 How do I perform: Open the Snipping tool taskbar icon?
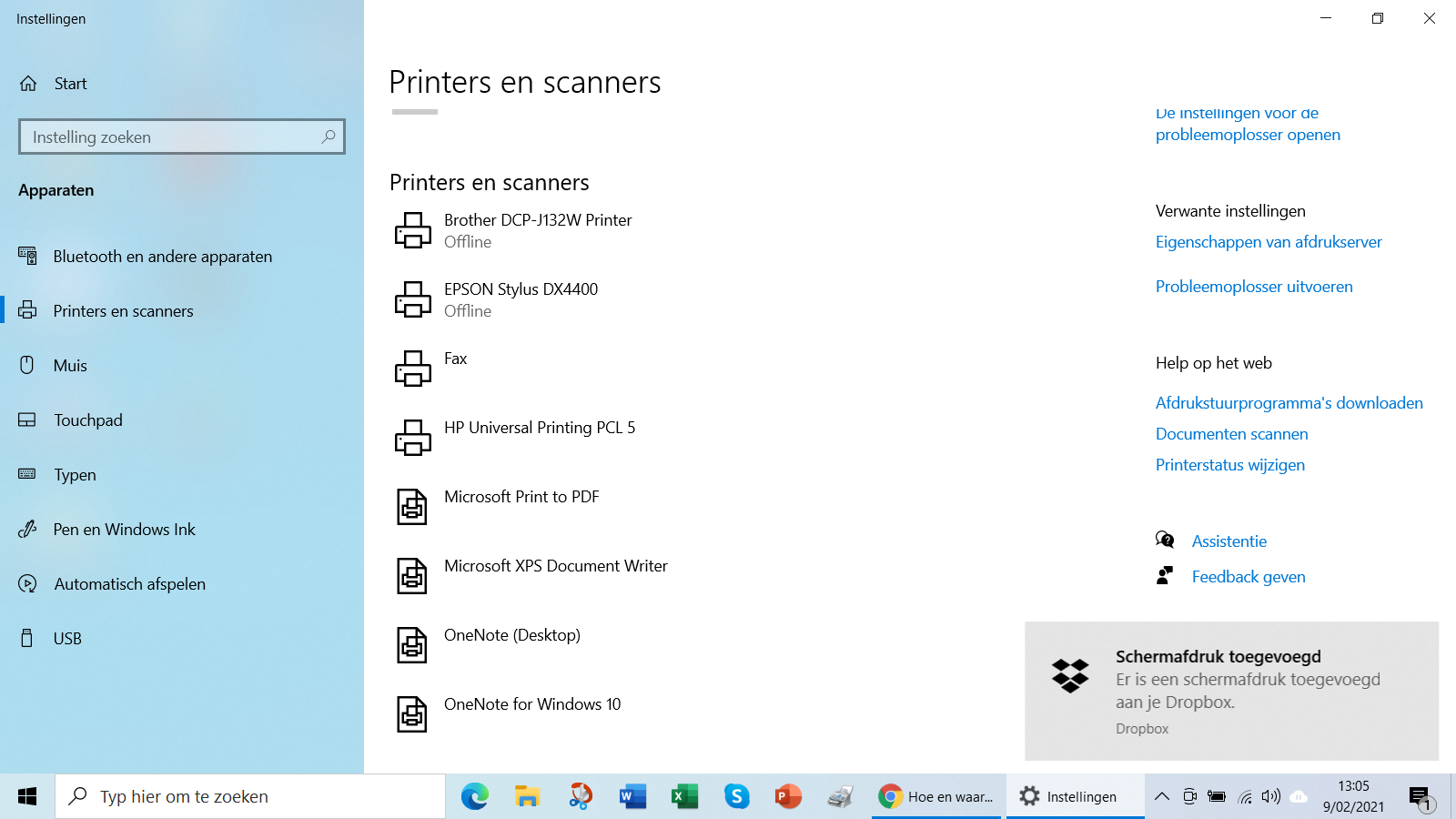coord(580,796)
